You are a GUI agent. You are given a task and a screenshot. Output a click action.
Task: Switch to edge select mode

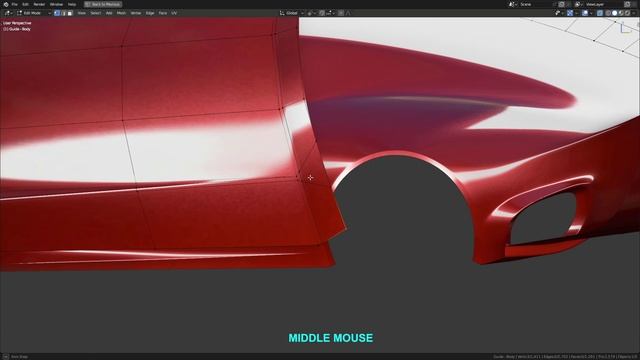coord(64,13)
